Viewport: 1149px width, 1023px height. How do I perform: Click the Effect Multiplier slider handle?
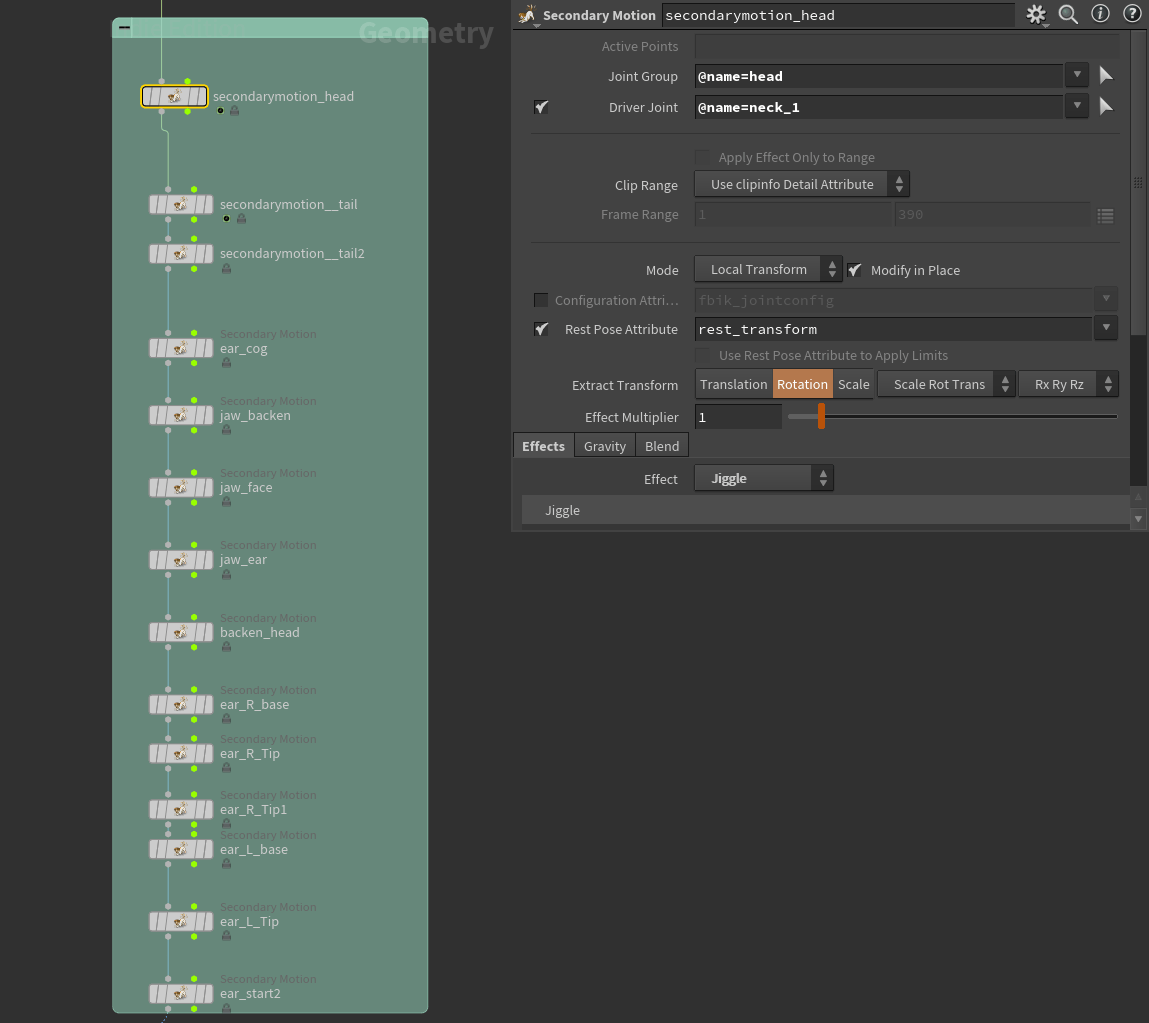click(821, 417)
